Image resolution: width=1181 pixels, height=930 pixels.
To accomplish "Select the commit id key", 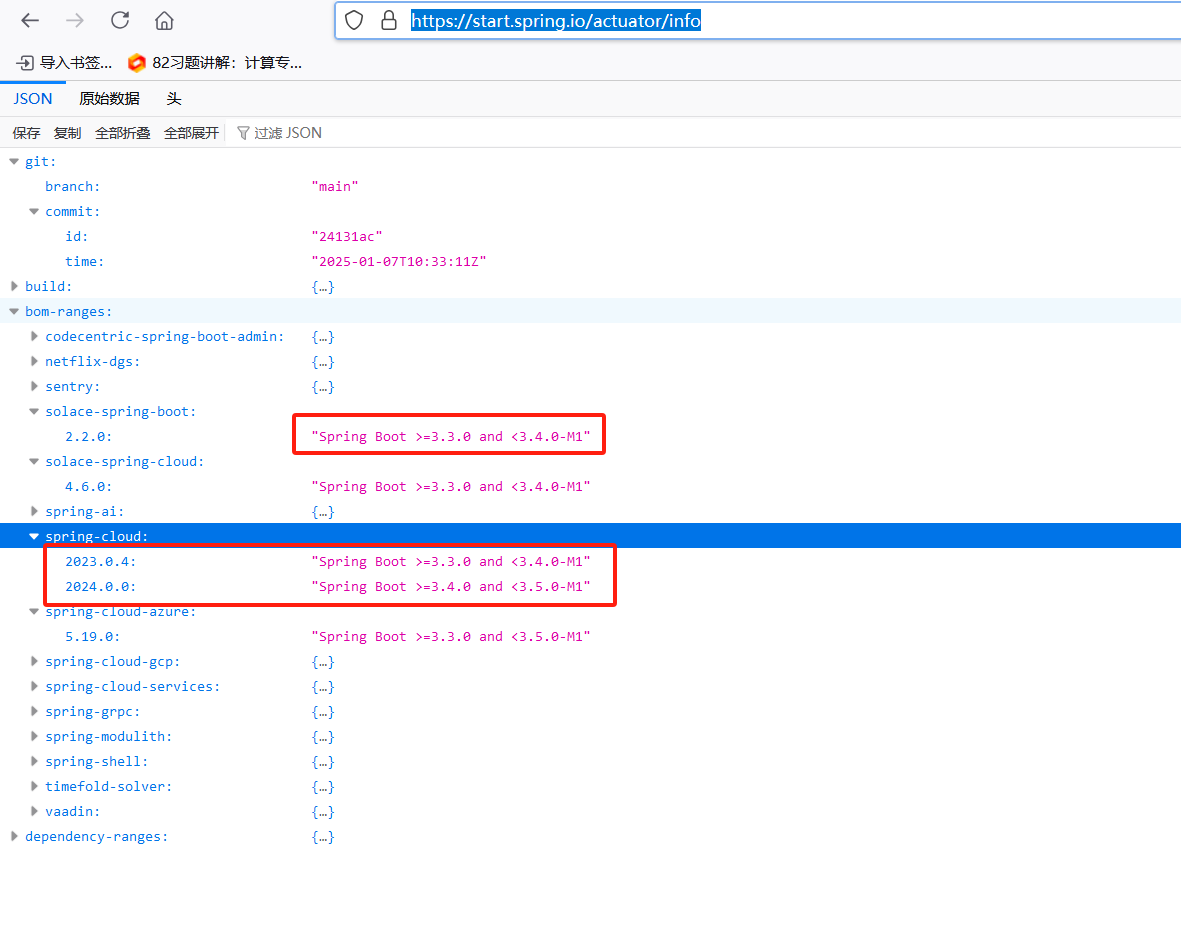I will coord(76,236).
